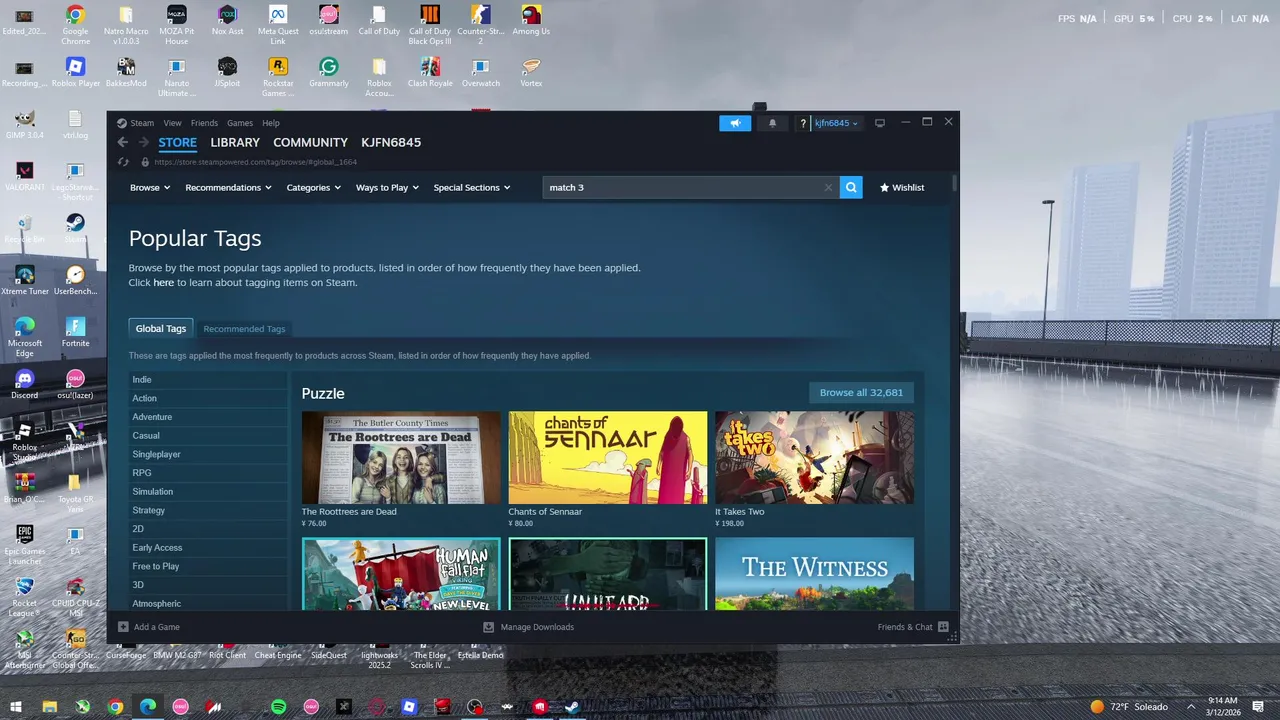Open MOZA Pit House desktop icon
Screen dimensions: 1280x720
coord(176,25)
